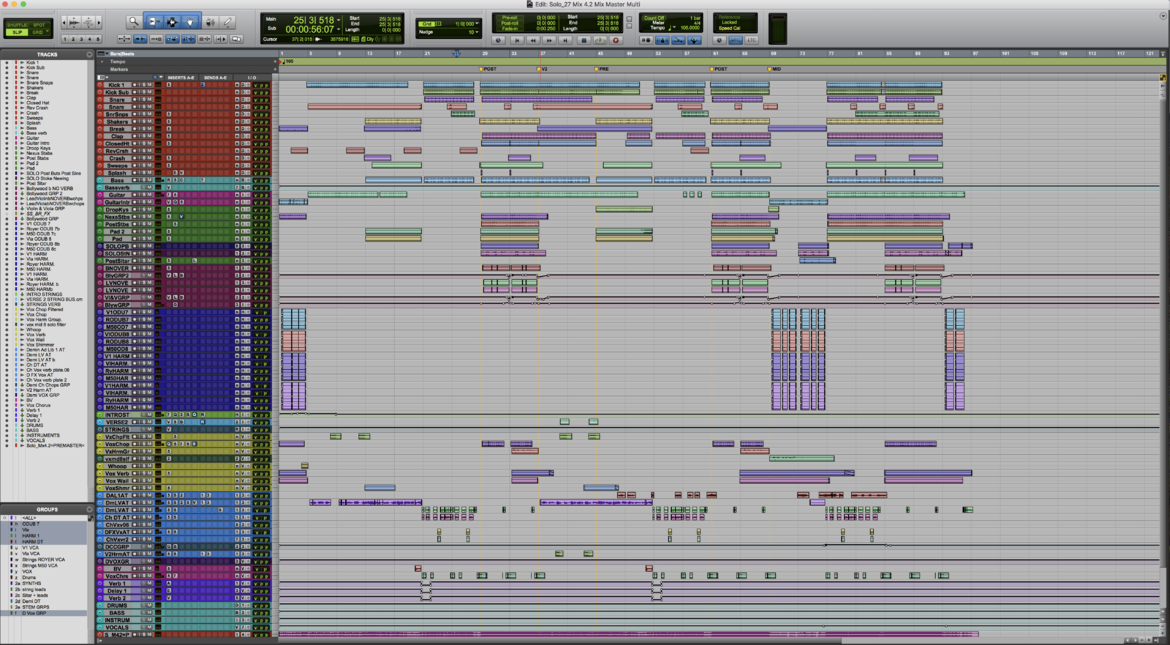Open the toolbar options menu at top right
This screenshot has width=1170, height=645.
1163,16
